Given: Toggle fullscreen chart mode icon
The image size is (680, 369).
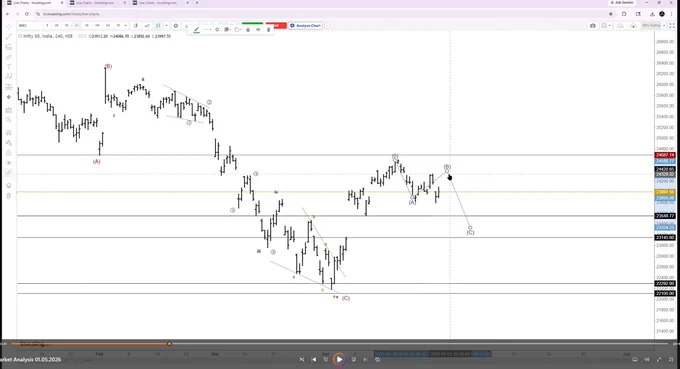Looking at the screenshot, I should click(x=672, y=26).
